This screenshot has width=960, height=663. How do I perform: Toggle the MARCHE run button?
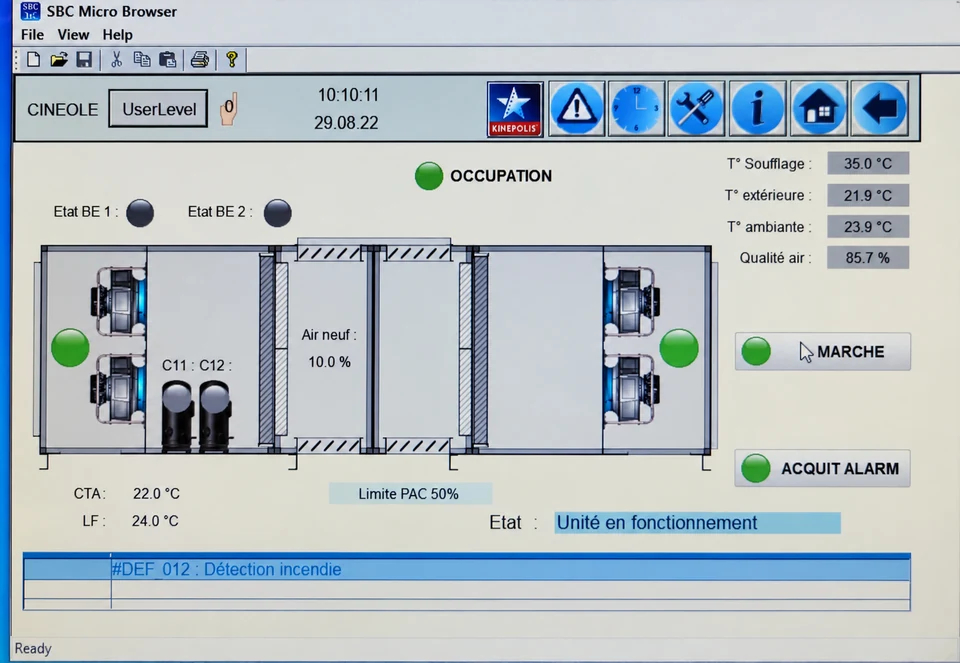tap(822, 351)
